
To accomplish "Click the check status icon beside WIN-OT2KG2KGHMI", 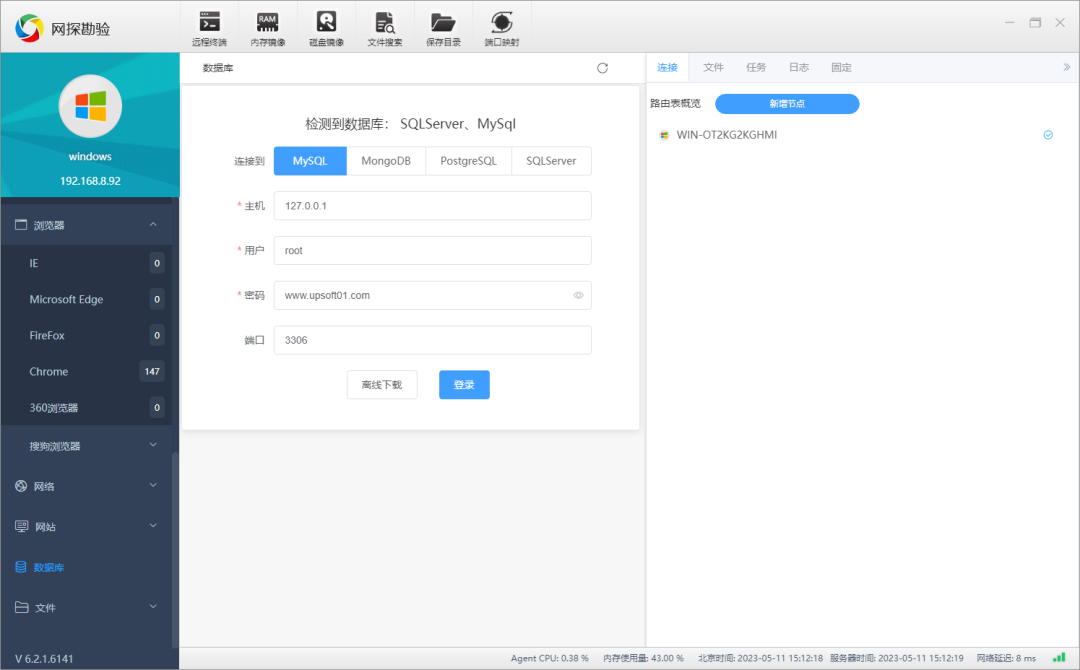I will (1048, 135).
